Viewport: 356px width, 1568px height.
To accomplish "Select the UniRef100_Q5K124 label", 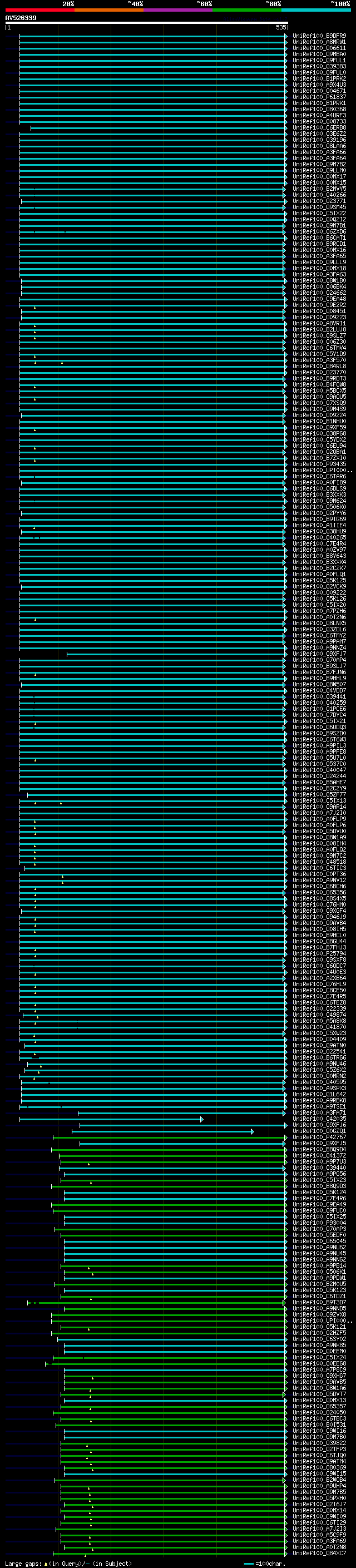I will pos(319,1193).
